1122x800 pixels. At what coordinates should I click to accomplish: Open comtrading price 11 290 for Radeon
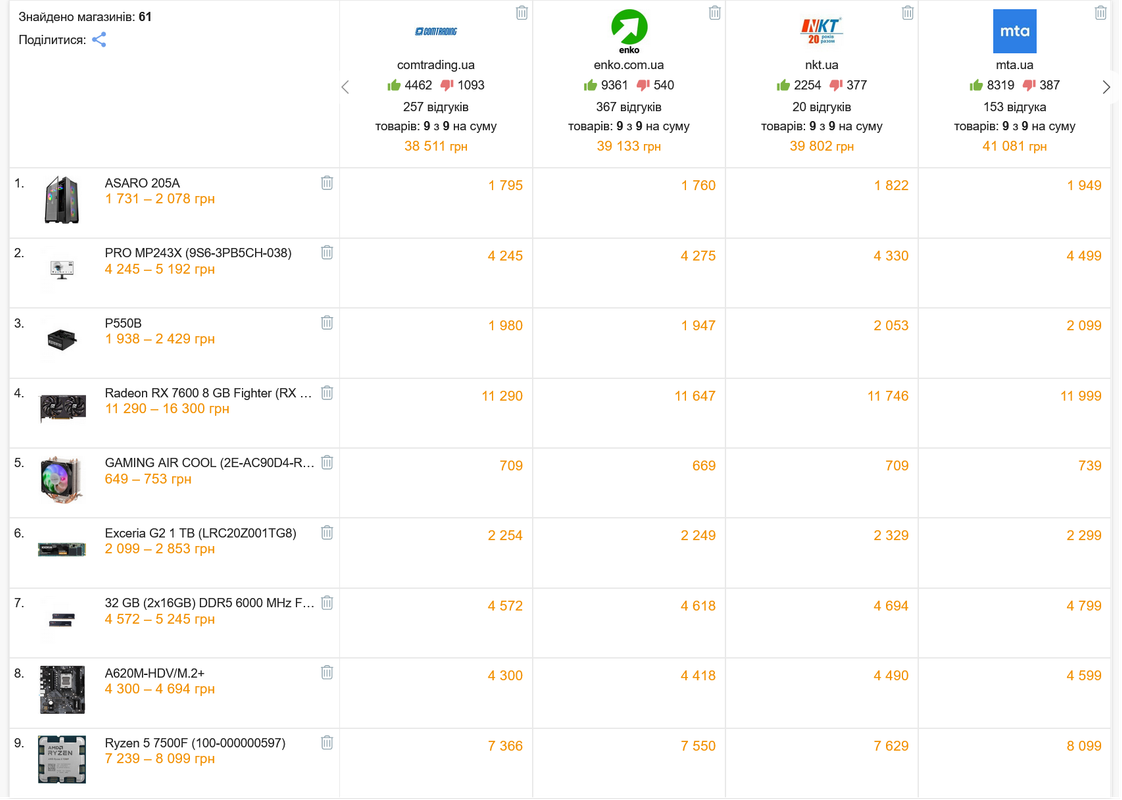pyautogui.click(x=502, y=396)
